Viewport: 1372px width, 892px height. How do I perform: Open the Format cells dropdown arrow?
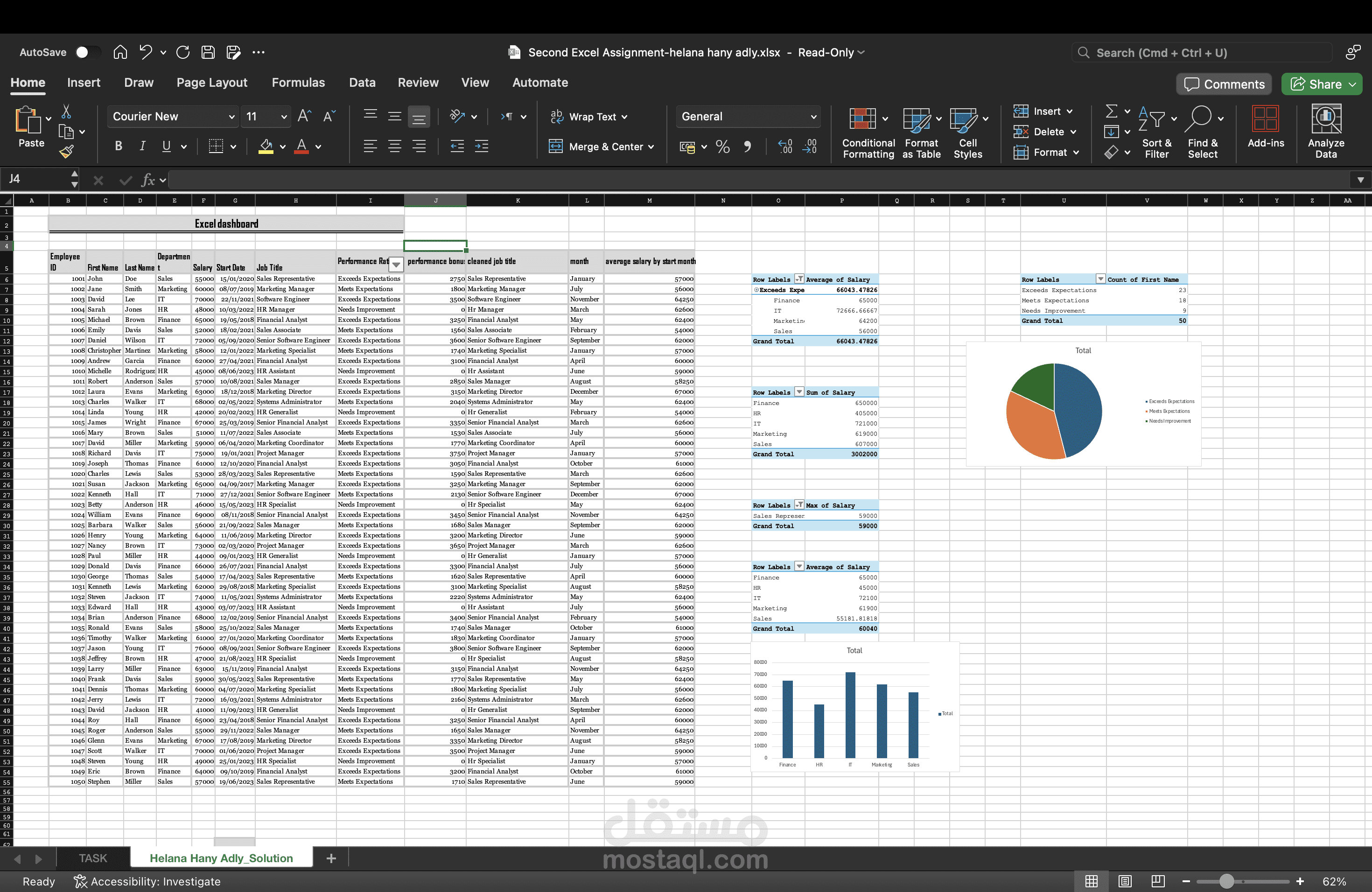pos(1076,153)
